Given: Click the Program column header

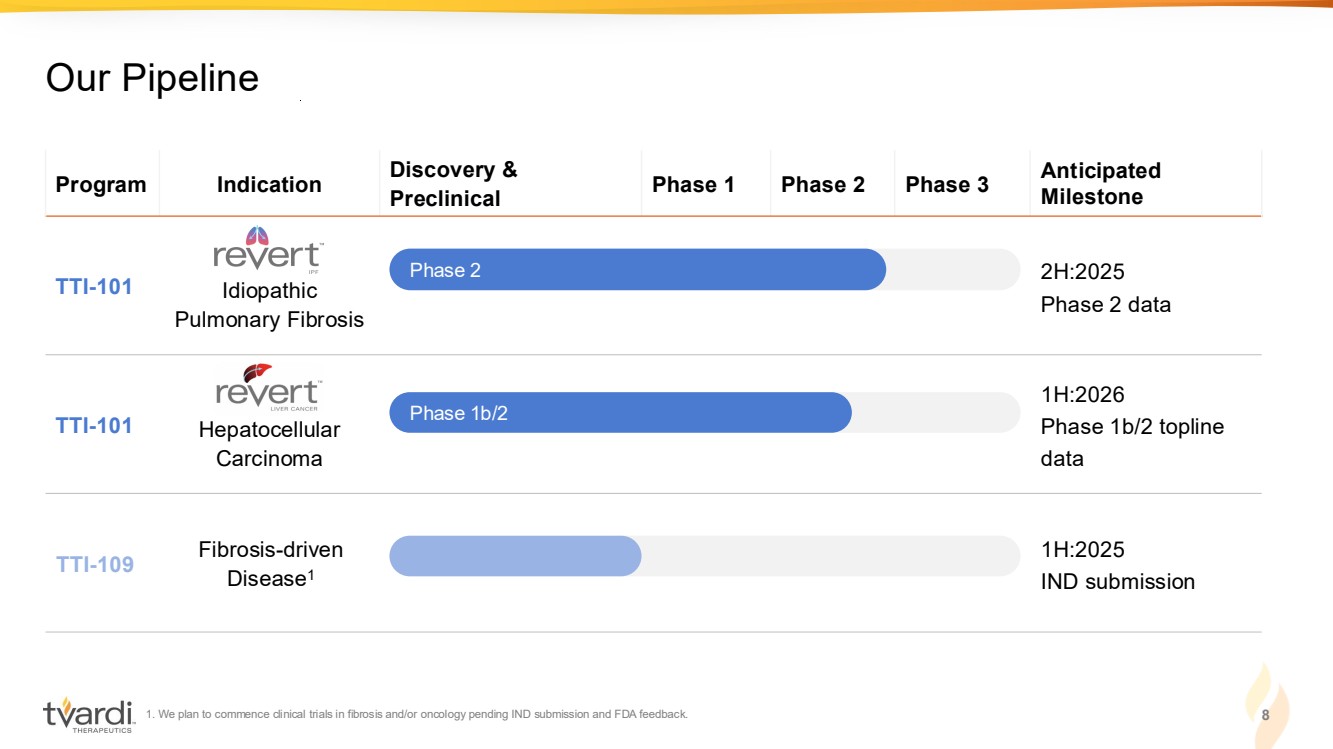Looking at the screenshot, I should pos(101,185).
